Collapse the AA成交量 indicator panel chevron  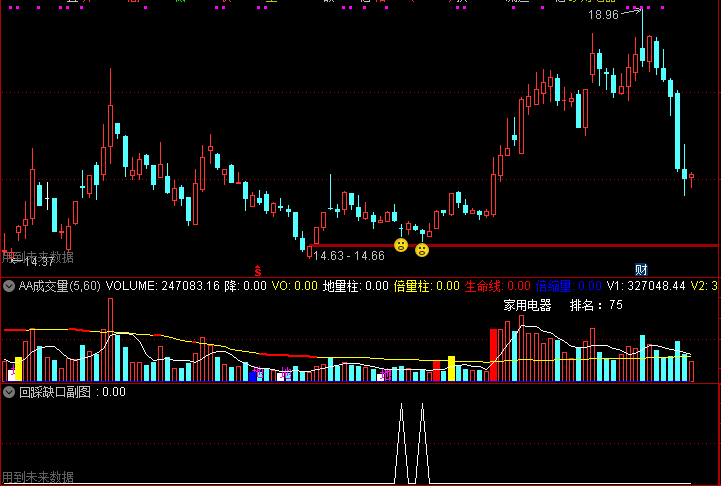[9, 286]
